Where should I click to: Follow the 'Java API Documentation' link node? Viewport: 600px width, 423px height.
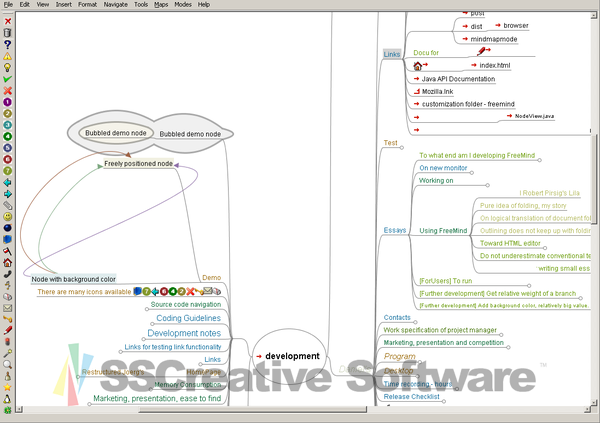455,79
